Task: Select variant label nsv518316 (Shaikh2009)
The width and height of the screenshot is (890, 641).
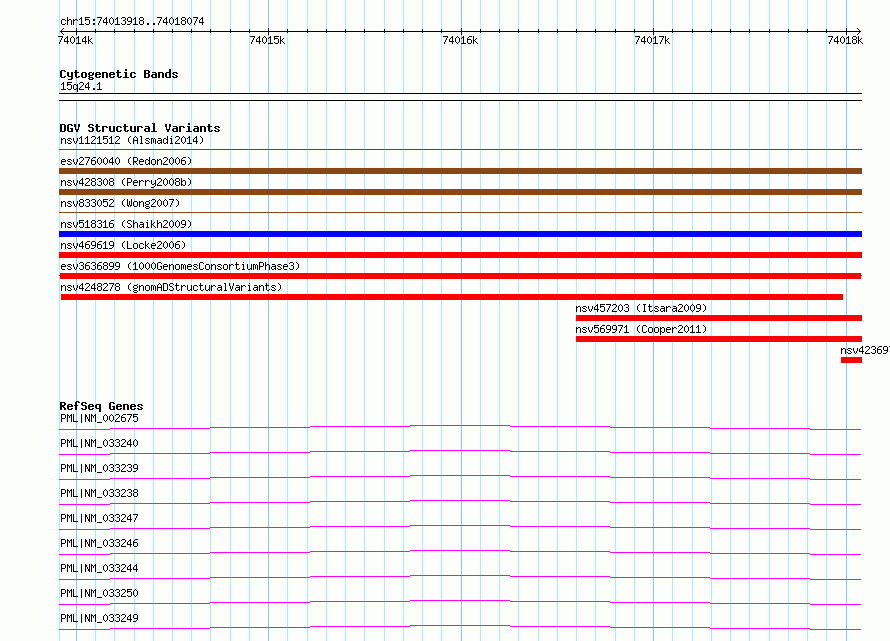Action: click(x=126, y=224)
